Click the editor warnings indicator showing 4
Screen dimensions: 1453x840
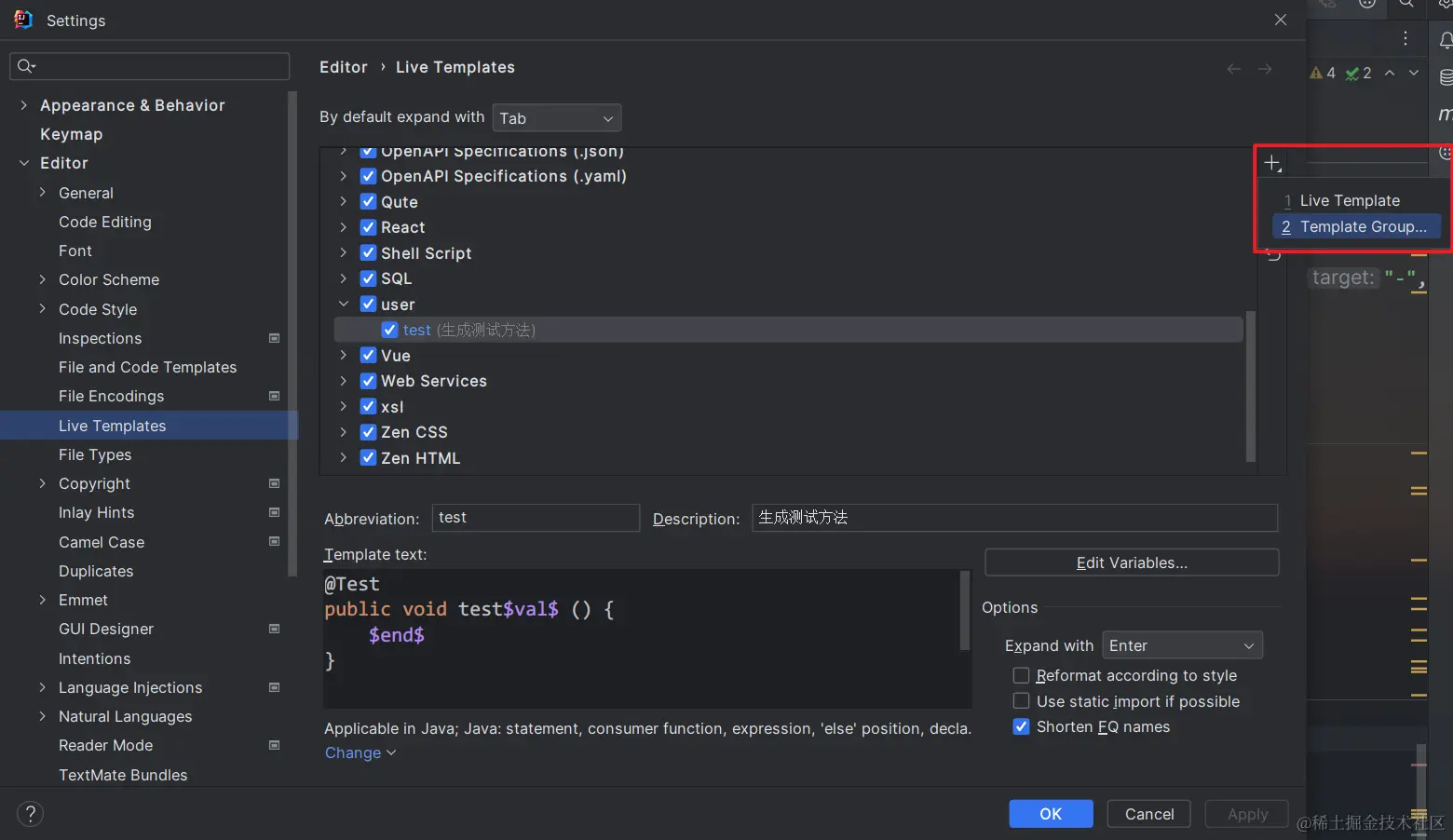(x=1323, y=73)
